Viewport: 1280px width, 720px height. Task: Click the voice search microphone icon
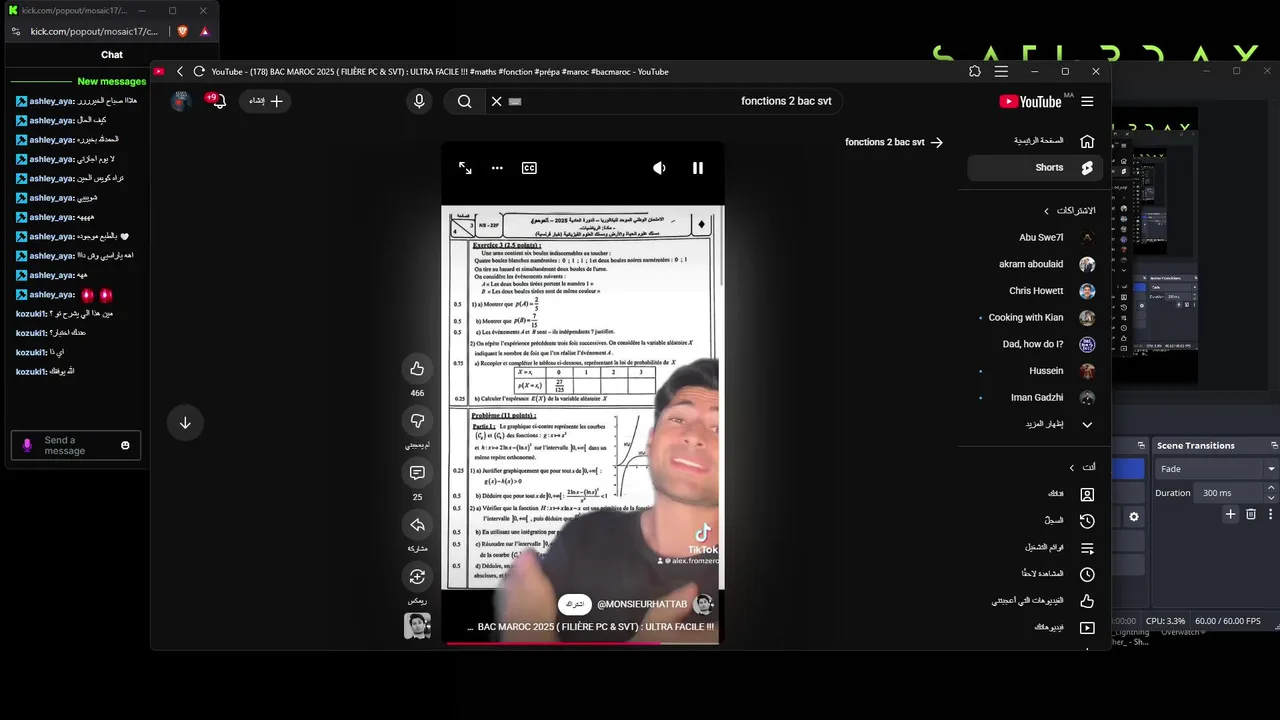[x=419, y=101]
